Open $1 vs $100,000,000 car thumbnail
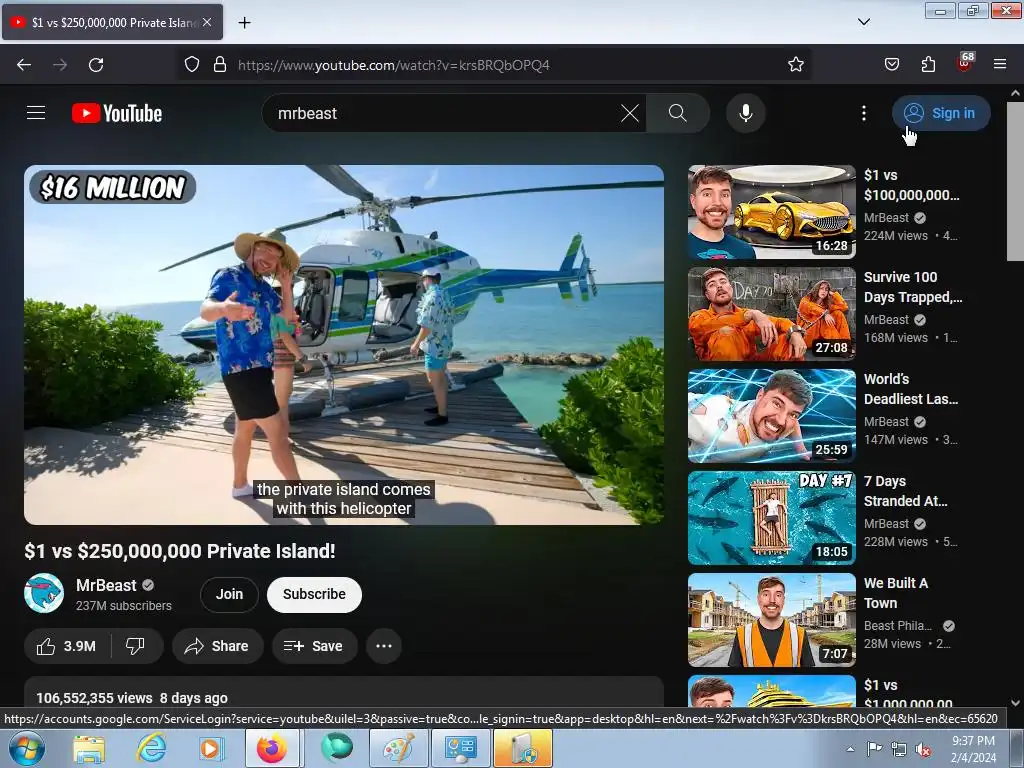 tap(772, 212)
